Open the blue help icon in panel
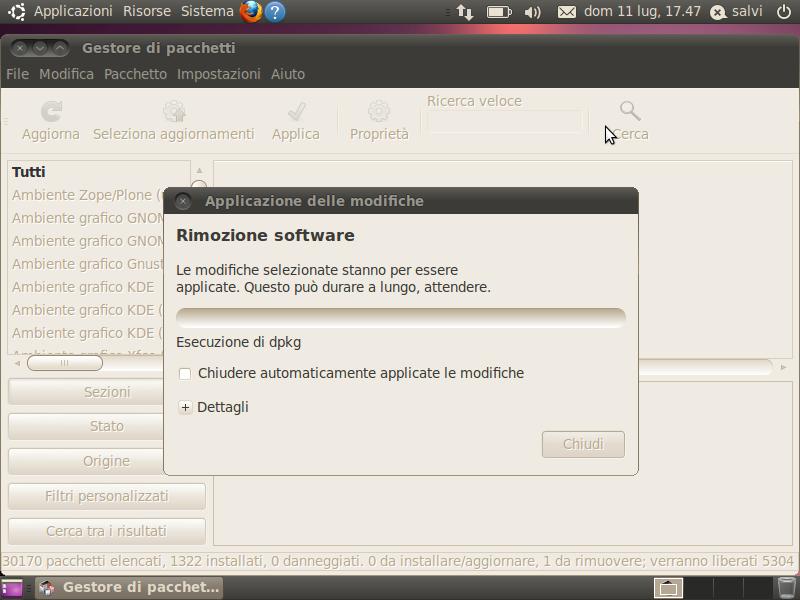800x600 pixels. 275,11
